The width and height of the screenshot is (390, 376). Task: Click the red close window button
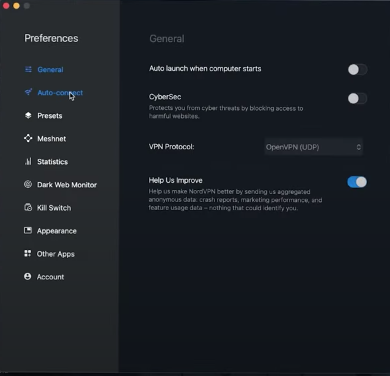[x=6, y=6]
